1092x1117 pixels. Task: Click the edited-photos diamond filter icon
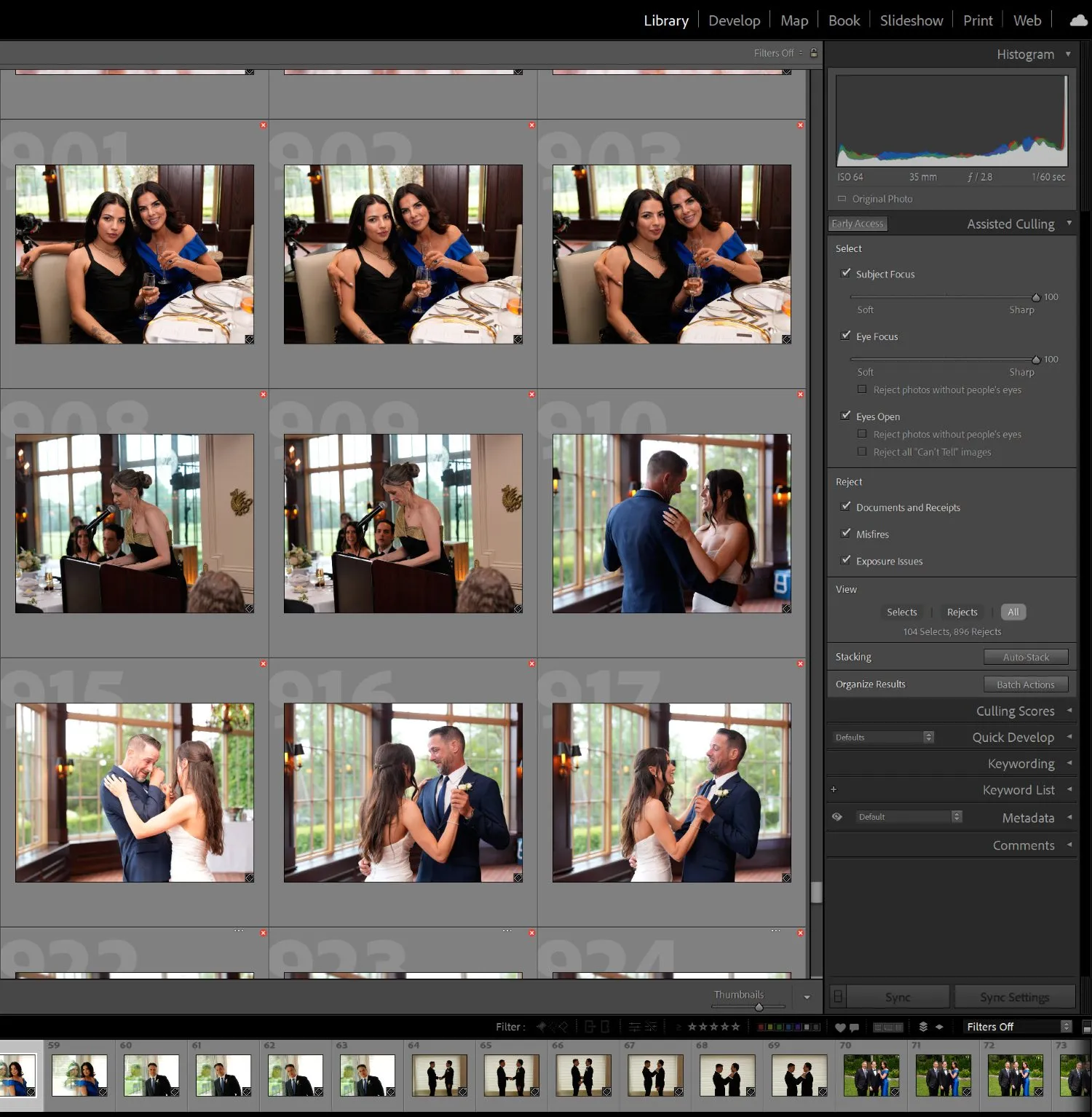[938, 1027]
